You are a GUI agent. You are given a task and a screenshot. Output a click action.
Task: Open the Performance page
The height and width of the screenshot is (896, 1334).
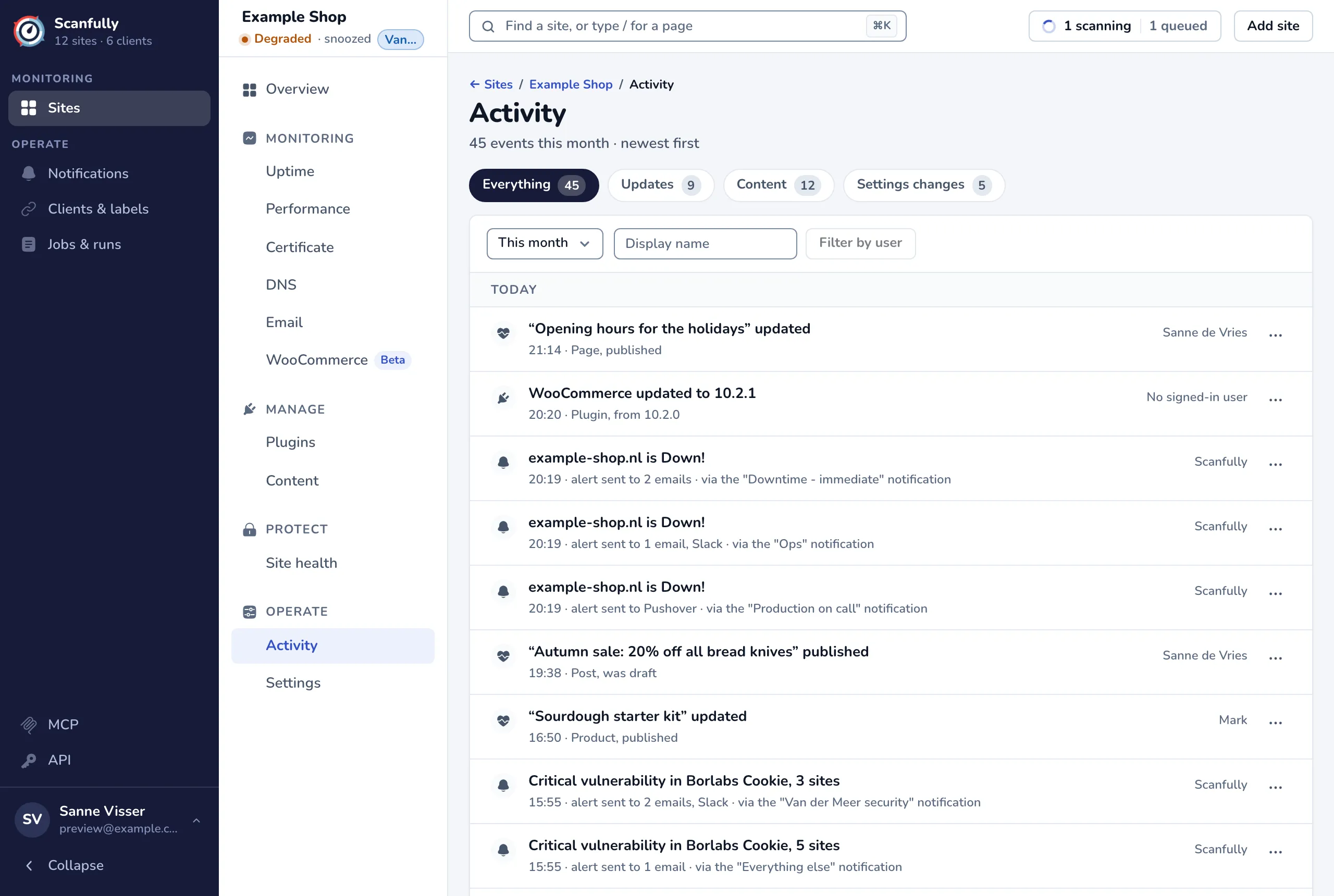coord(332,209)
